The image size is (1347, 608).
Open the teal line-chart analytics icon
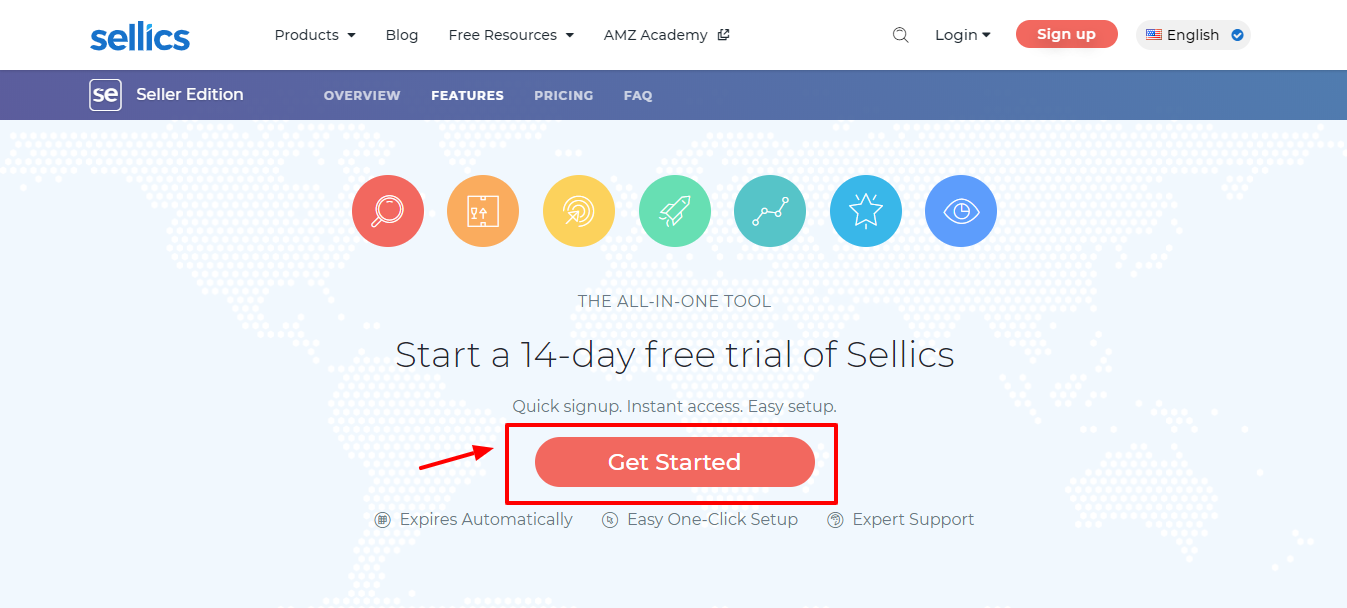770,210
